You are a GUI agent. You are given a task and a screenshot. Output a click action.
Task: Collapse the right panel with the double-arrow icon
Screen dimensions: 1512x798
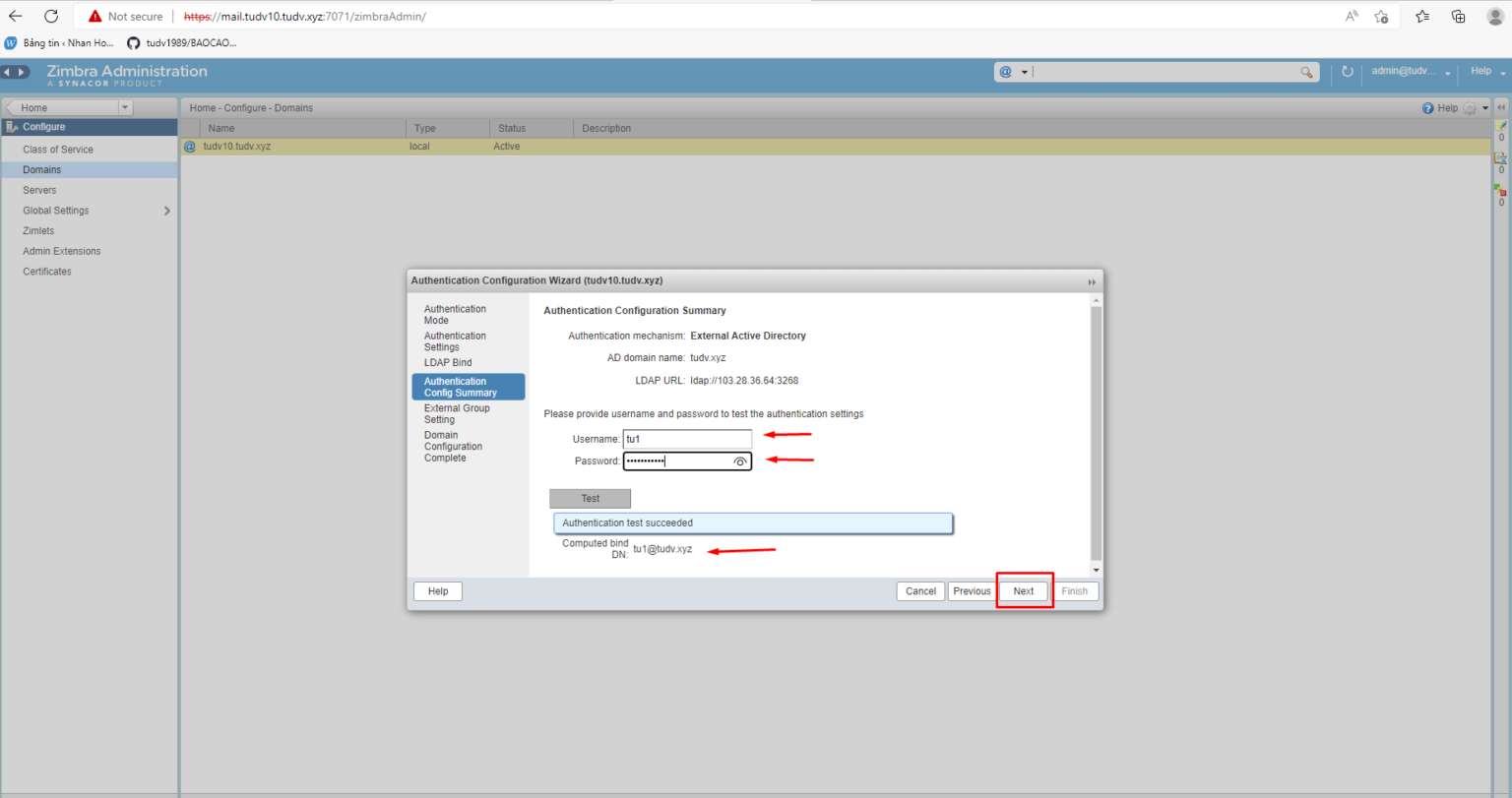(x=1501, y=108)
